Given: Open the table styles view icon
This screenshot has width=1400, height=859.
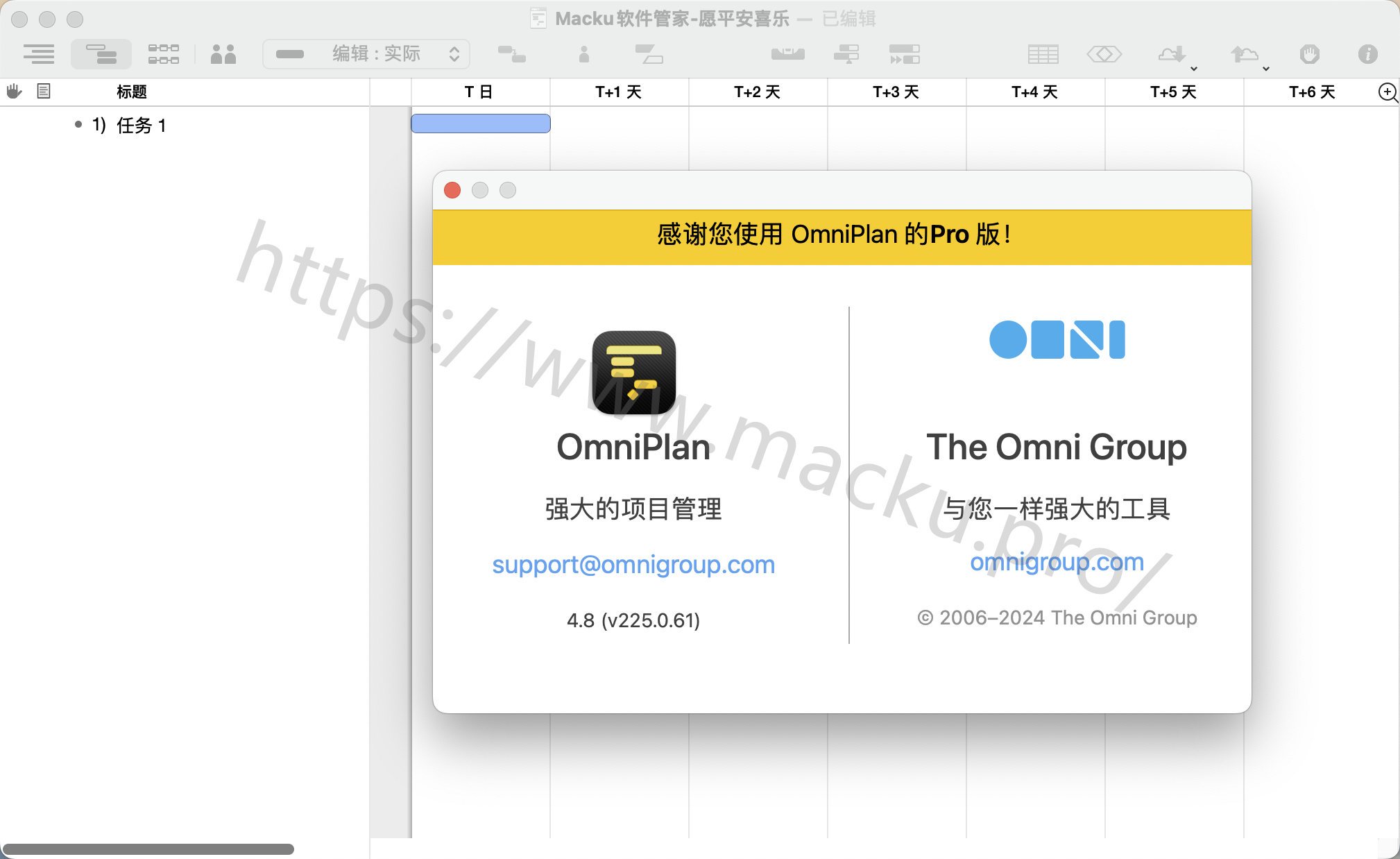Looking at the screenshot, I should tap(1043, 54).
